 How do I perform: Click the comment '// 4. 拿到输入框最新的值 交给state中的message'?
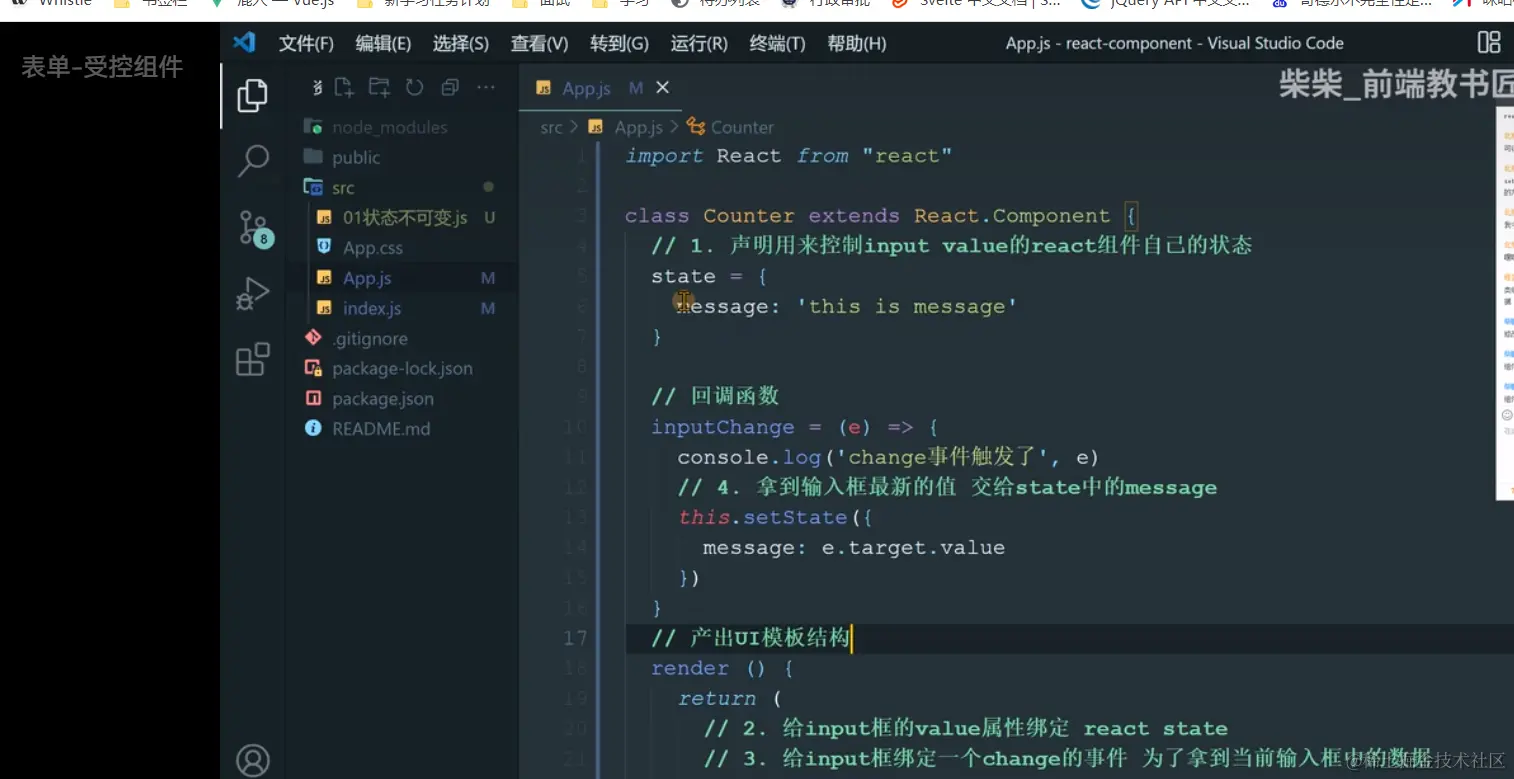947,487
